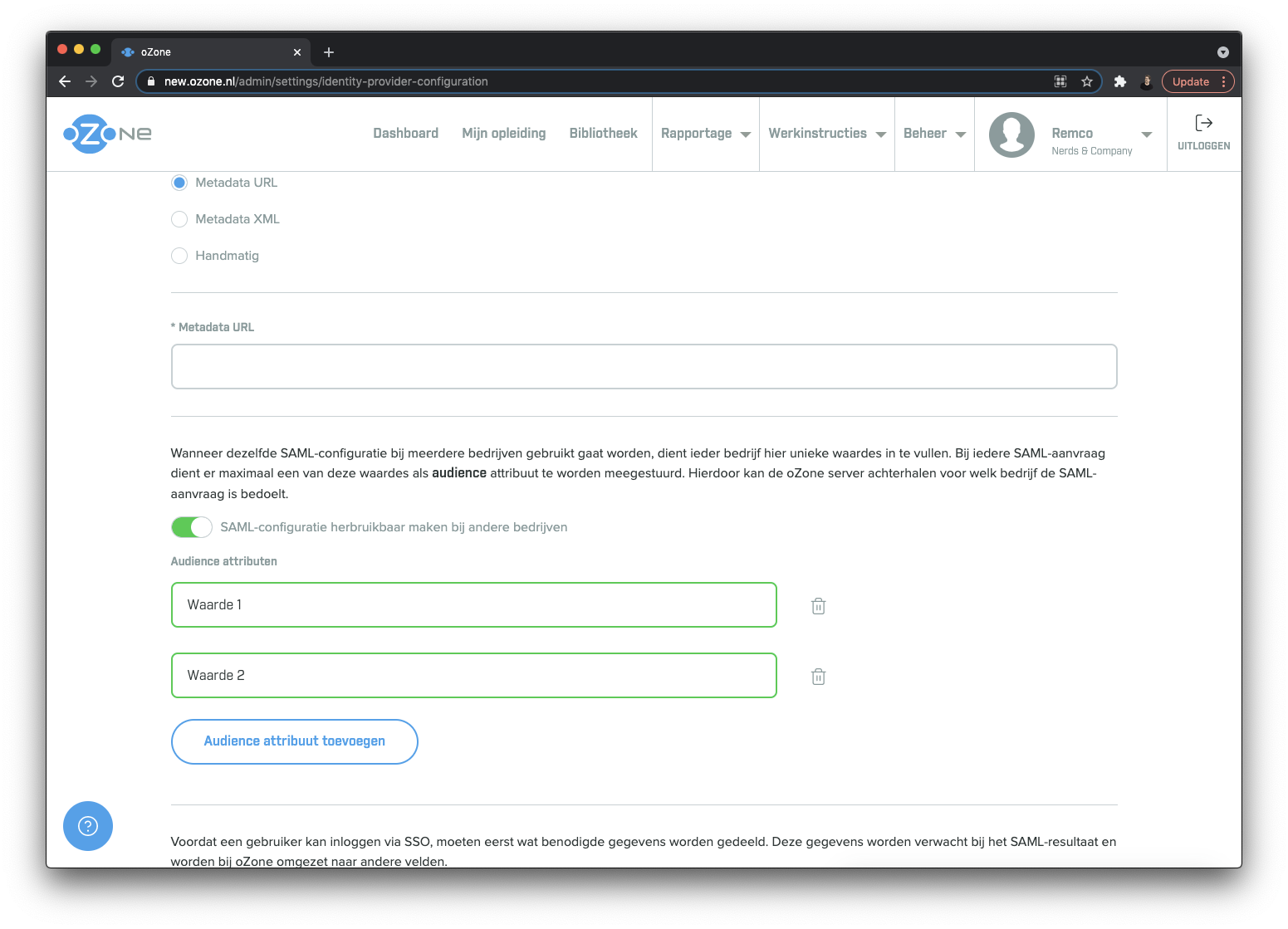The height and width of the screenshot is (929, 1288).
Task: Delete the Waarde 1 audience attribute
Action: click(x=817, y=605)
